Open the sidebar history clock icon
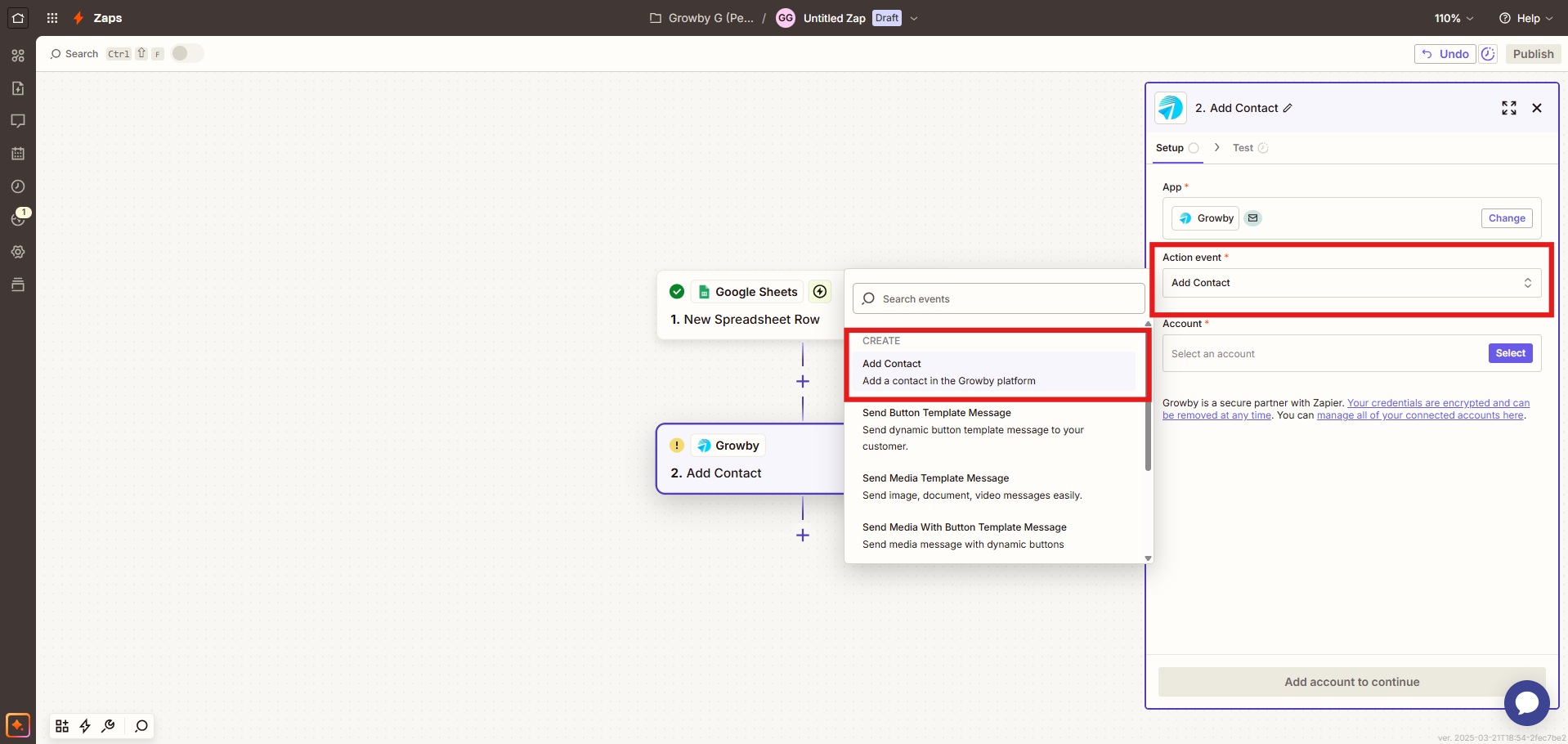Image resolution: width=1568 pixels, height=744 pixels. tap(18, 186)
